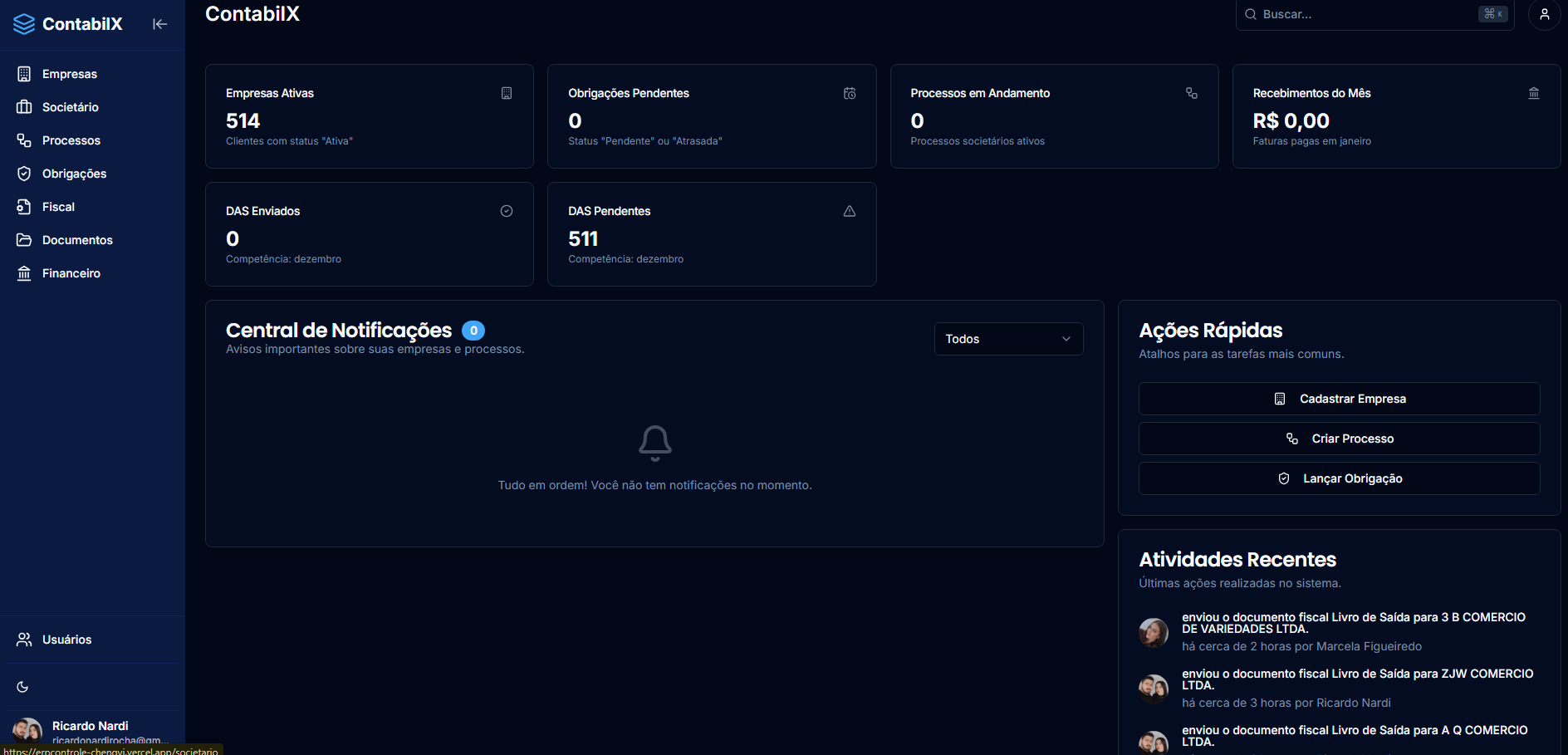1568x755 pixels.
Task: Open the Todos notifications filter dropdown
Action: pos(1007,338)
